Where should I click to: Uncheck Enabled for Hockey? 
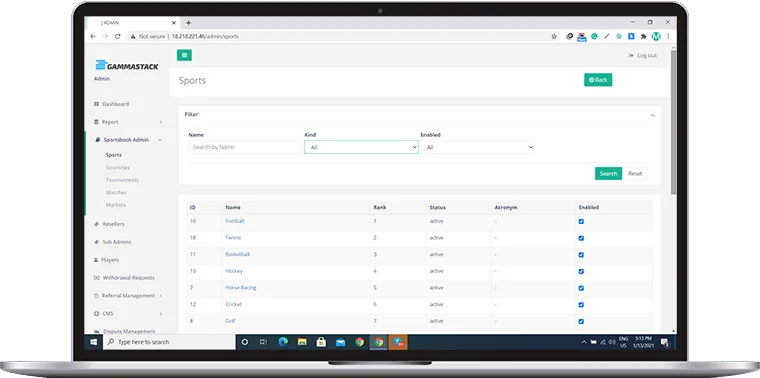[581, 271]
